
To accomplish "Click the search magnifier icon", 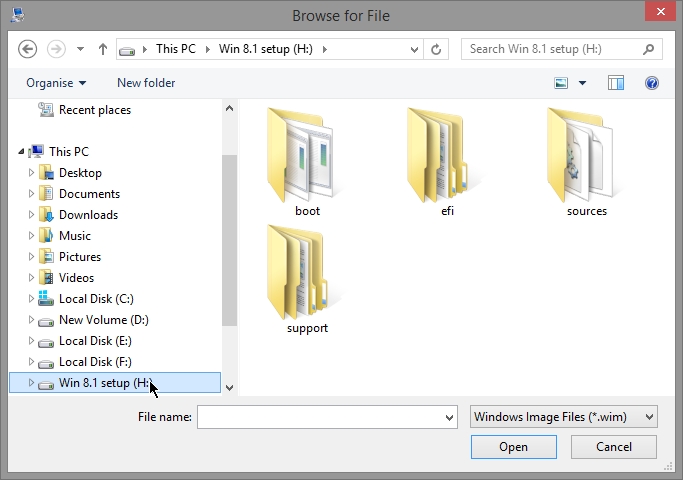I will 649,49.
